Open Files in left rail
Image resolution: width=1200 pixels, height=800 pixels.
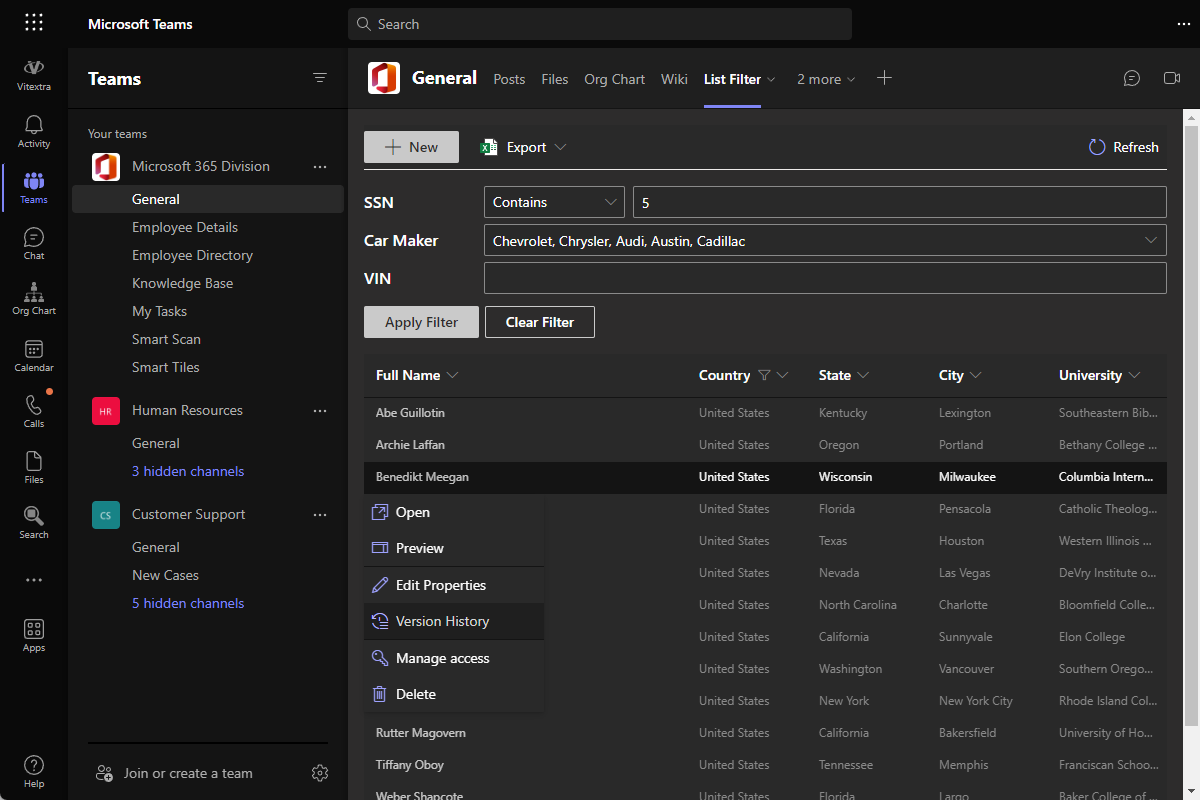coord(34,466)
